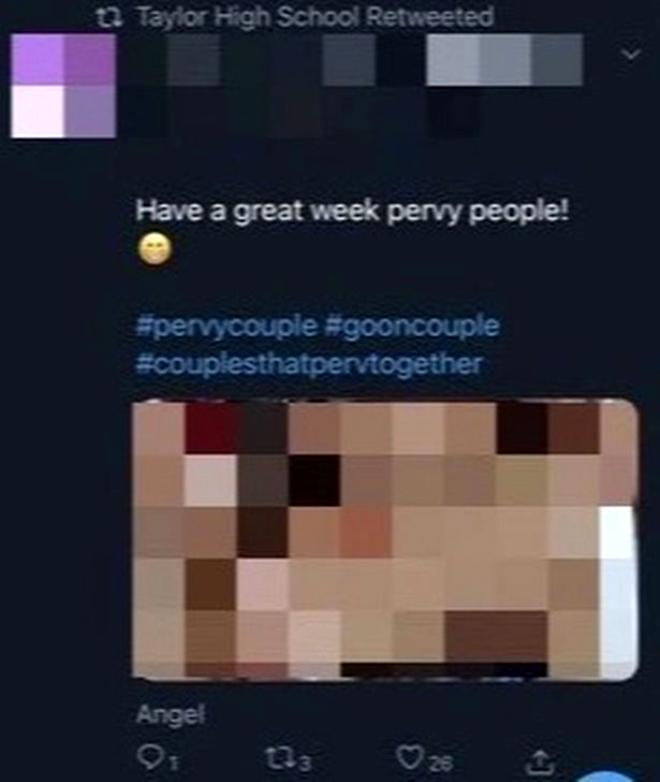This screenshot has height=782, width=660.
Task: Click the reply count showing 1
Action: click(x=172, y=762)
